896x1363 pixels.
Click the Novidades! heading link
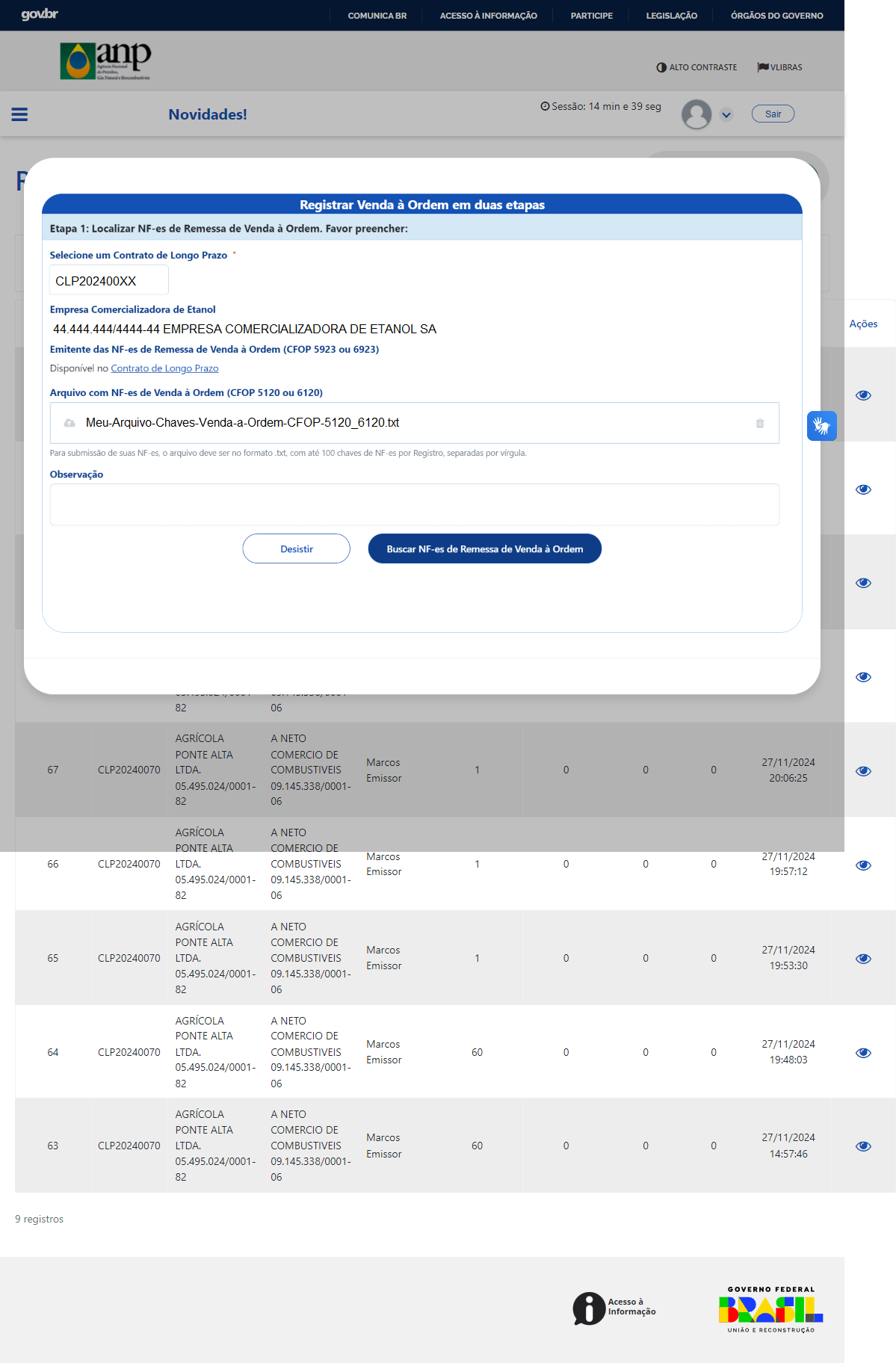(208, 114)
